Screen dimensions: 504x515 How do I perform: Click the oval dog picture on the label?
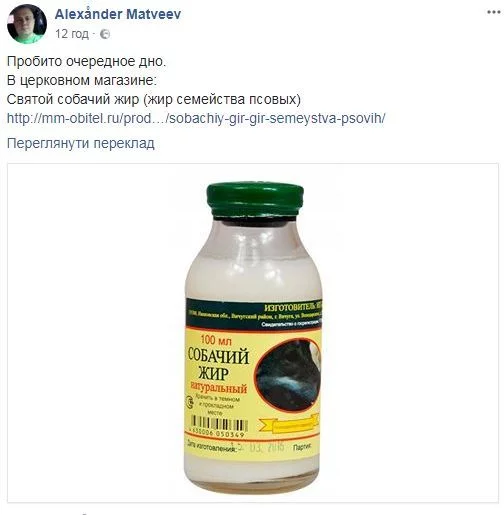pyautogui.click(x=287, y=374)
